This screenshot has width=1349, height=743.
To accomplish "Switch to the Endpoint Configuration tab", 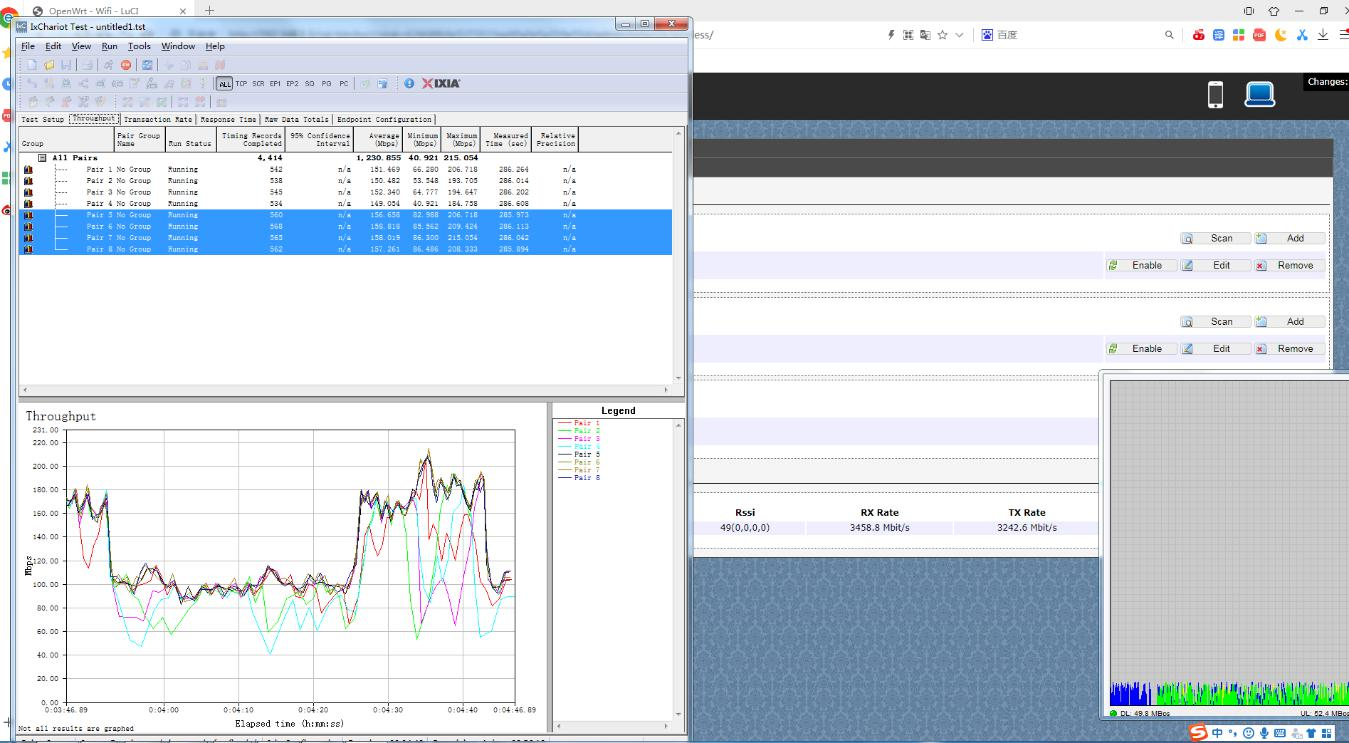I will pyautogui.click(x=384, y=120).
